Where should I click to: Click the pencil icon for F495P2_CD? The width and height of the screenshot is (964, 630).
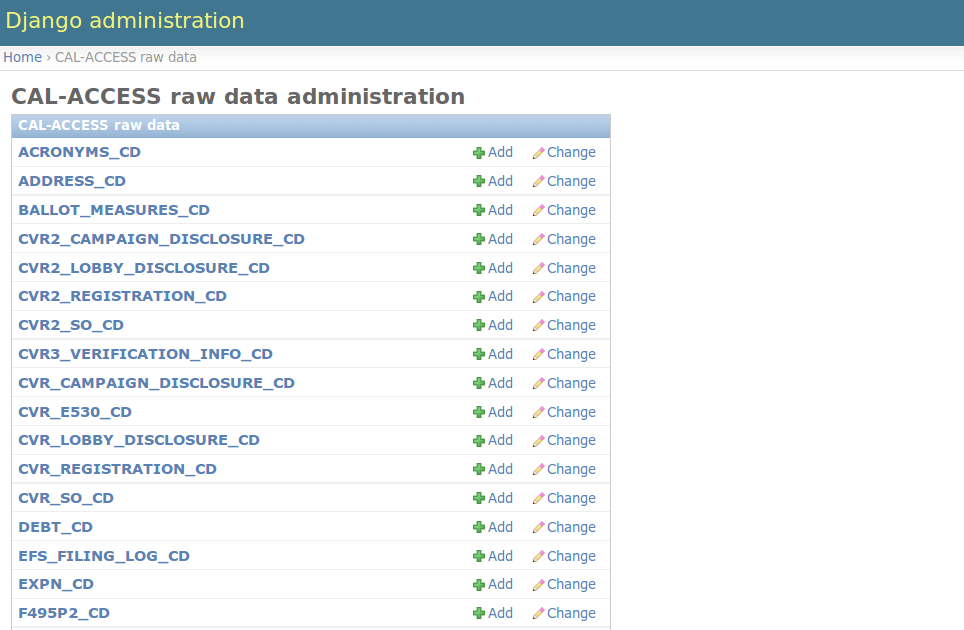pyautogui.click(x=539, y=614)
